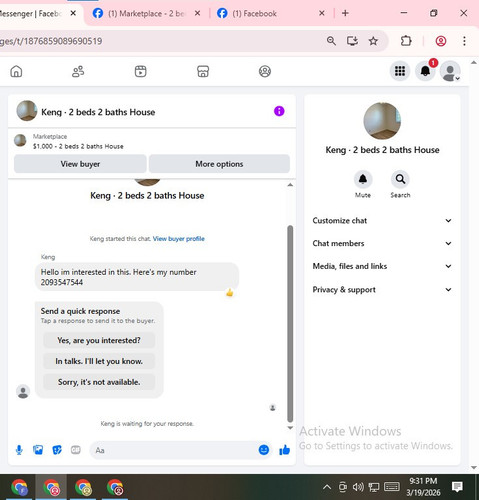The image size is (479, 500).
Task: Open the account profile avatar menu
Action: point(450,71)
